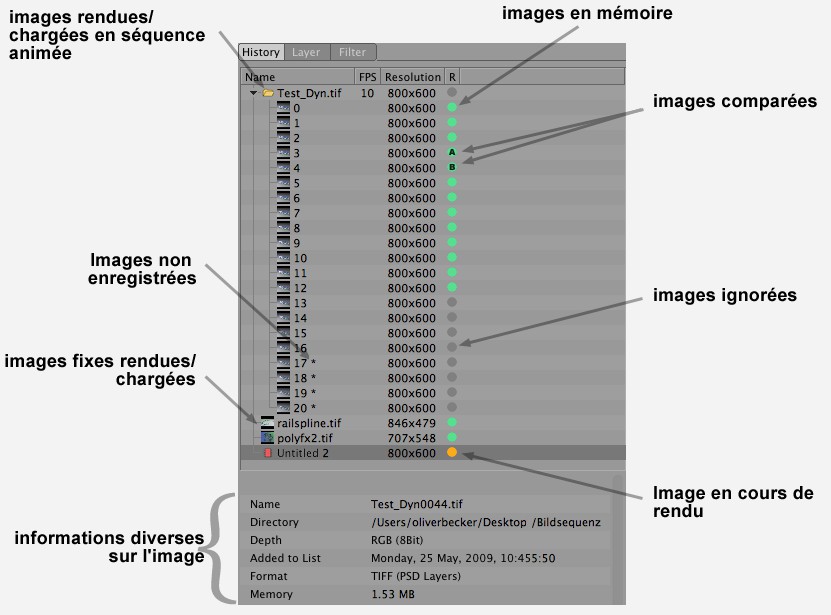The height and width of the screenshot is (615, 831).
Task: Open the Filter tab
Action: (351, 52)
